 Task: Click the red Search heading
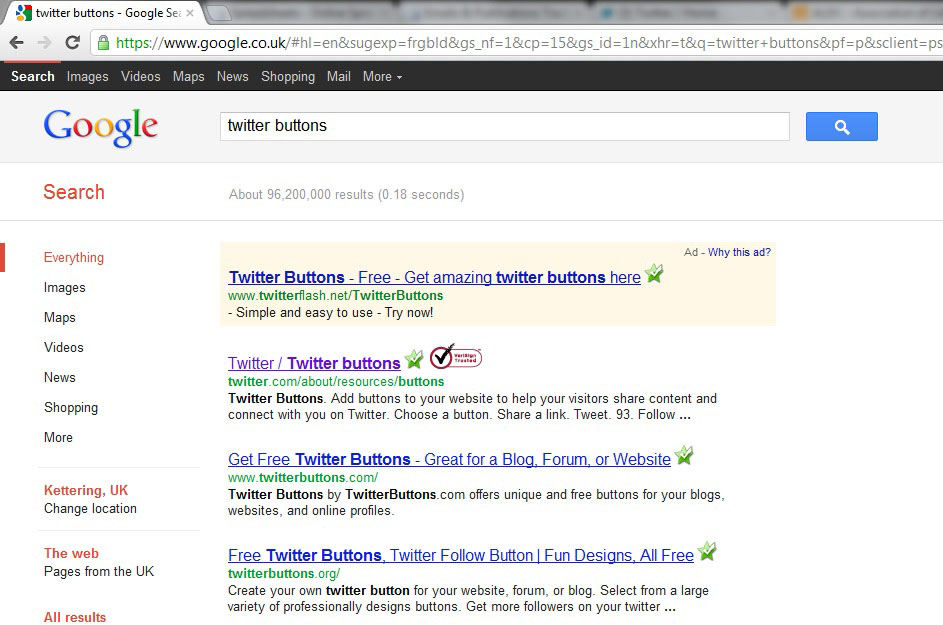(x=74, y=192)
